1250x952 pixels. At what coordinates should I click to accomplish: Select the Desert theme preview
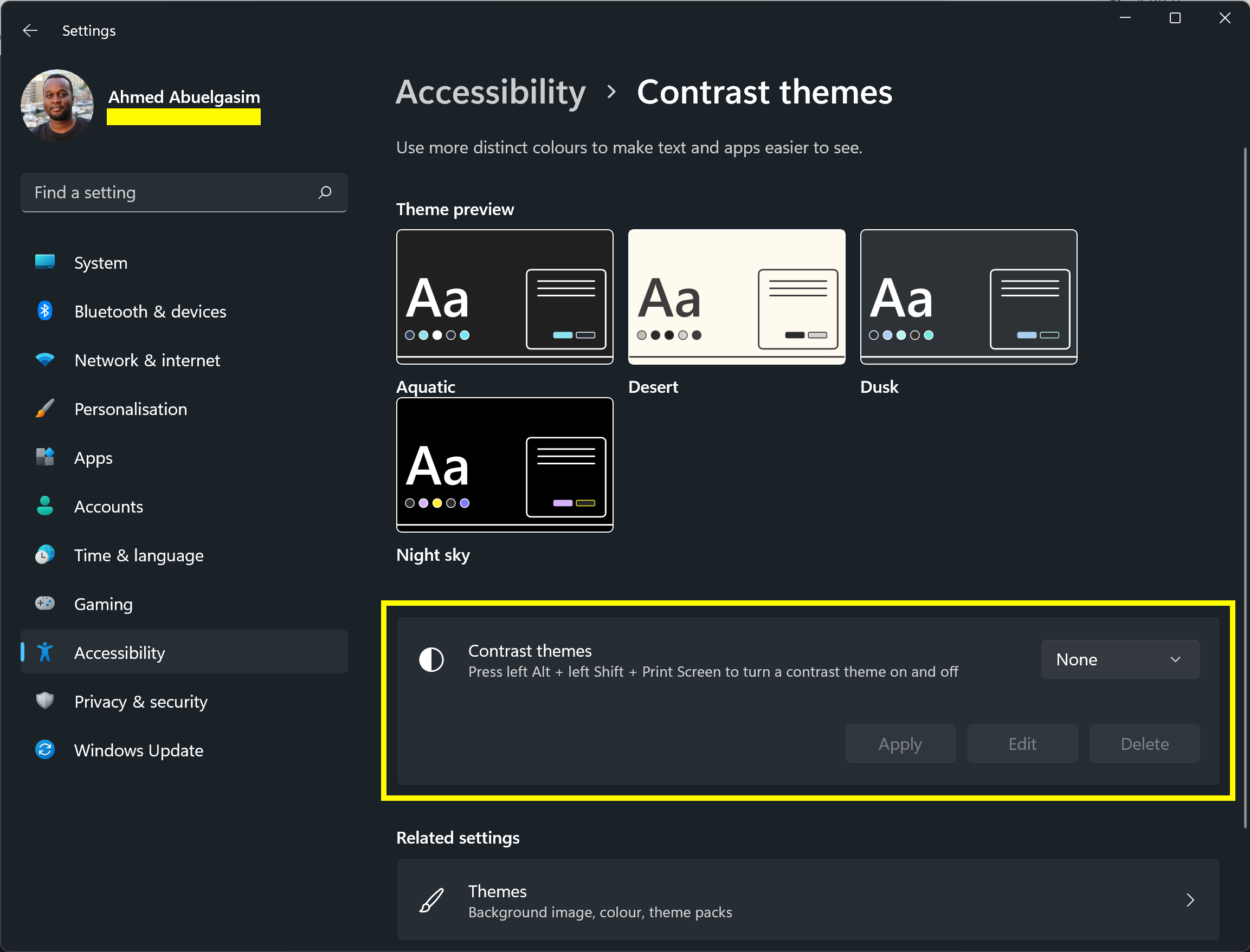click(737, 296)
